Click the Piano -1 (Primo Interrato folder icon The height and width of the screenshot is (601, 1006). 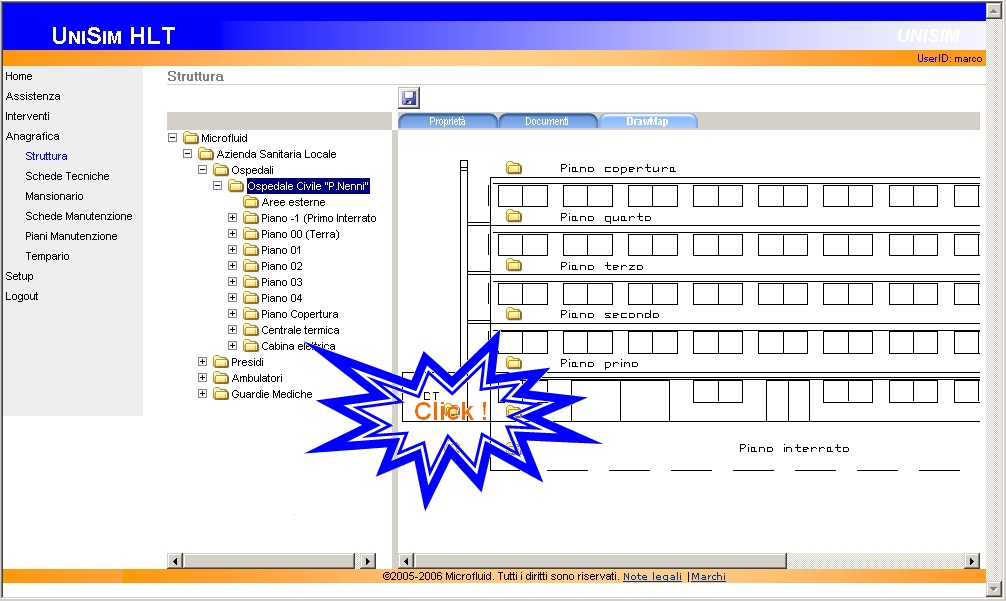(251, 218)
